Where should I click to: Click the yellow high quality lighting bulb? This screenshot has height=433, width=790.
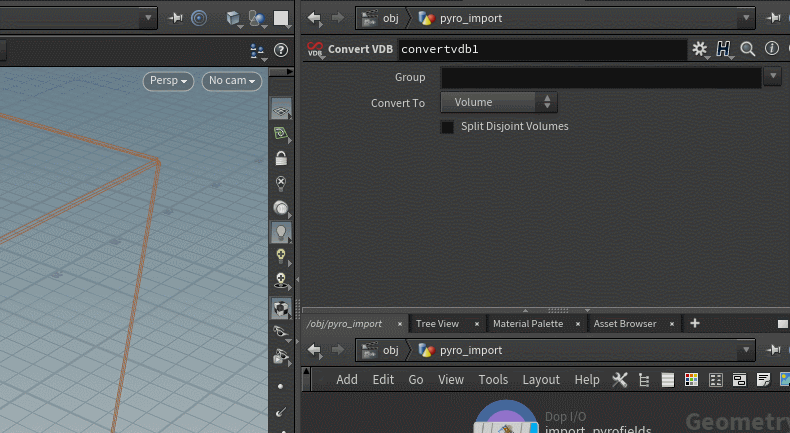coord(281,257)
